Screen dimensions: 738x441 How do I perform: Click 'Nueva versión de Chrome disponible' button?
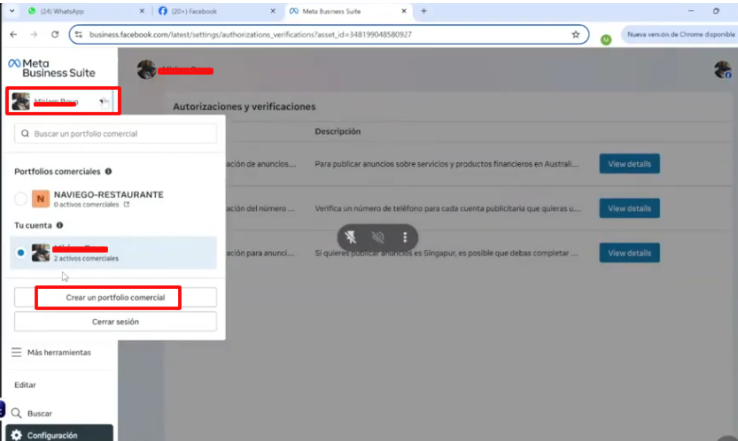(680, 34)
